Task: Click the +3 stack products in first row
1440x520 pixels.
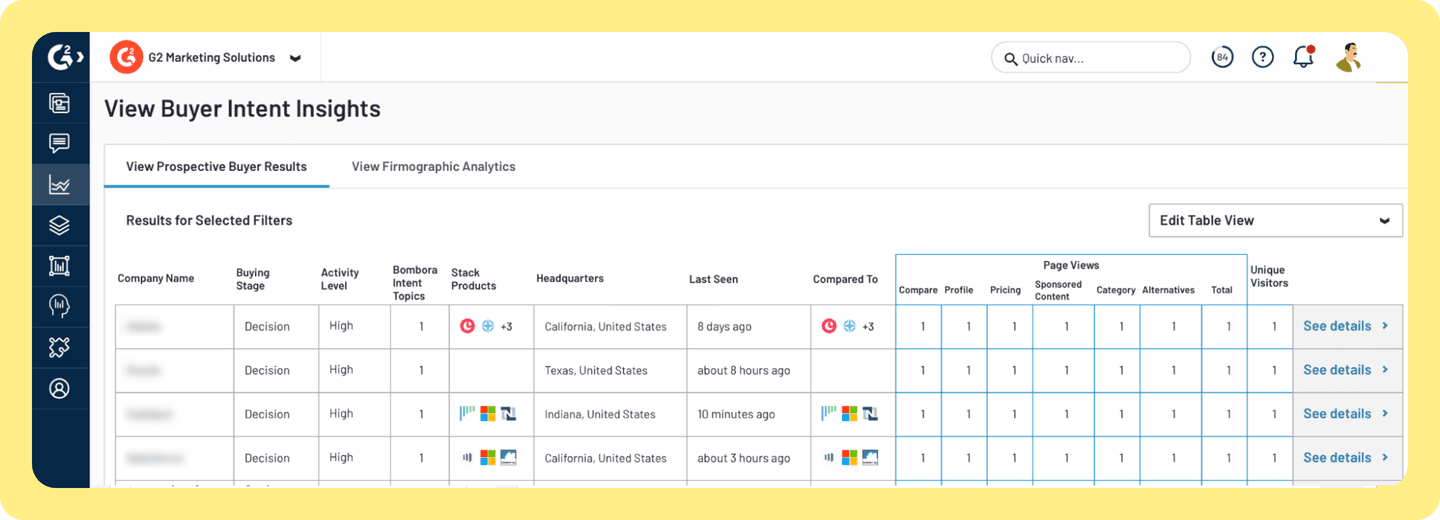Action: 507,327
